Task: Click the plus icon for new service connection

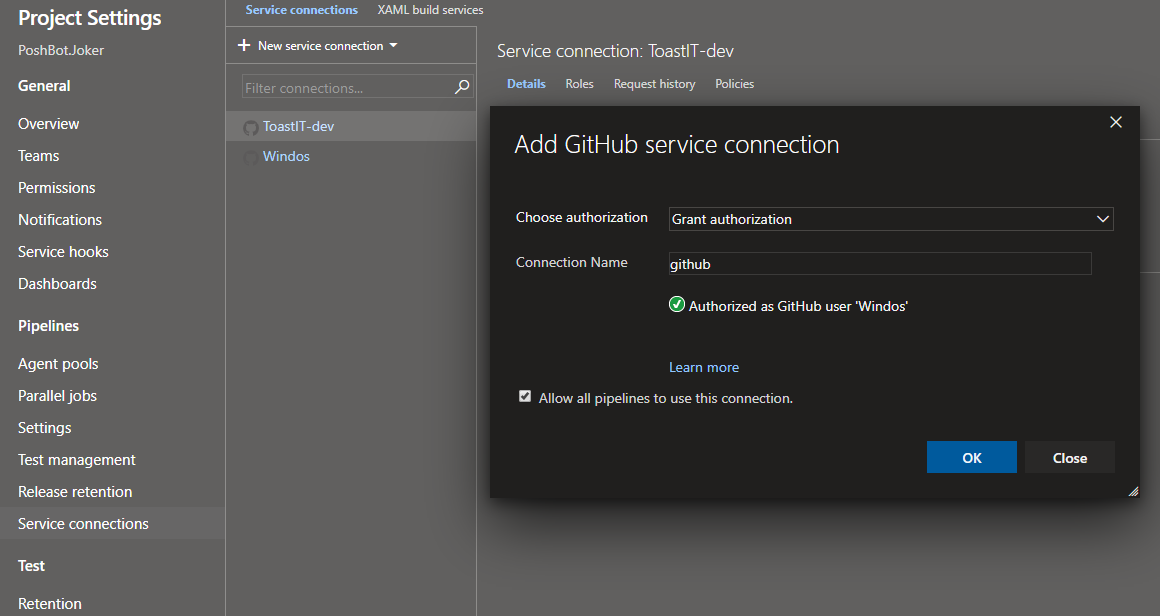Action: point(244,46)
